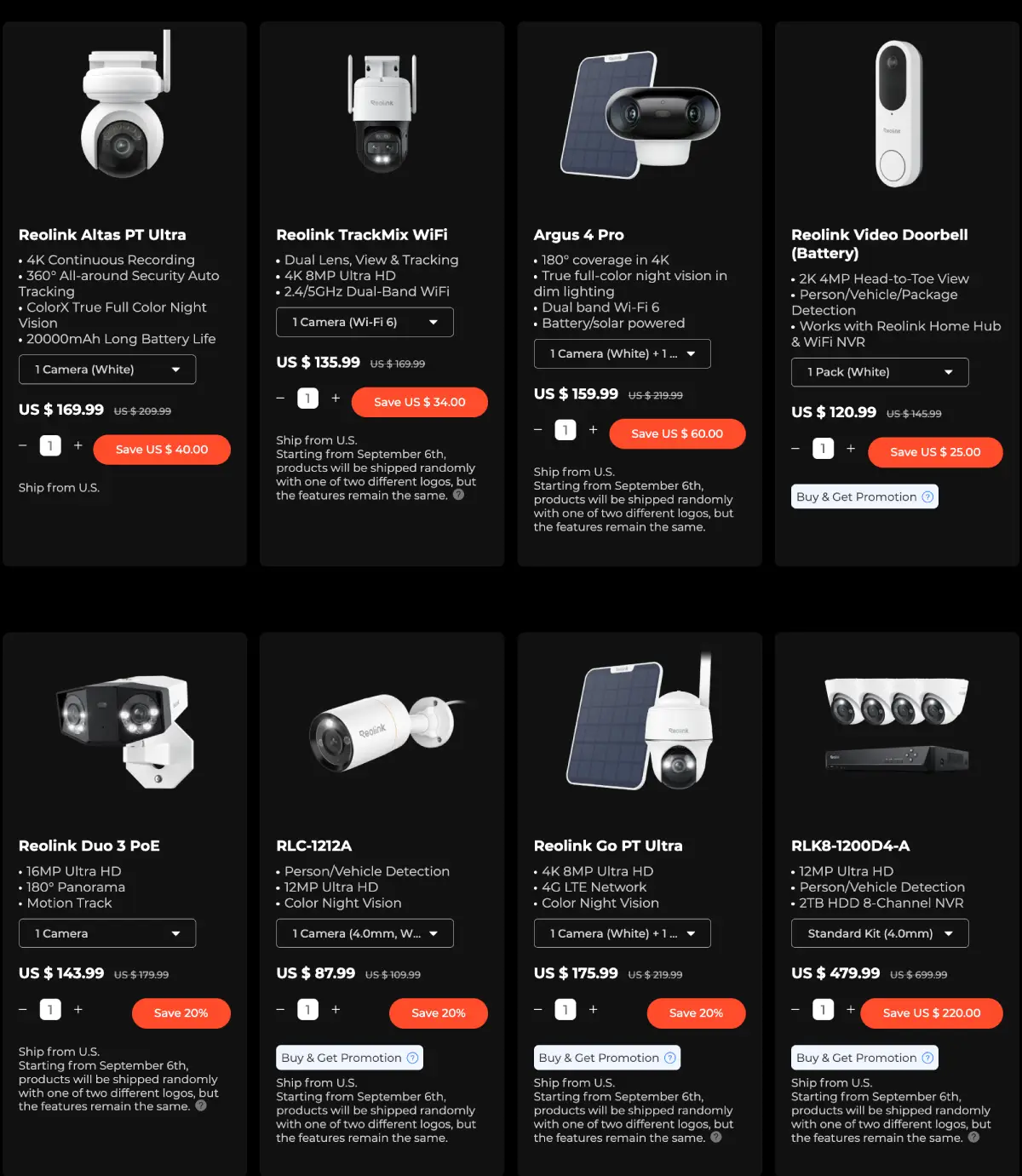This screenshot has height=1176, width=1022.
Task: Click Save US $ 220.00 button
Action: (x=932, y=1013)
